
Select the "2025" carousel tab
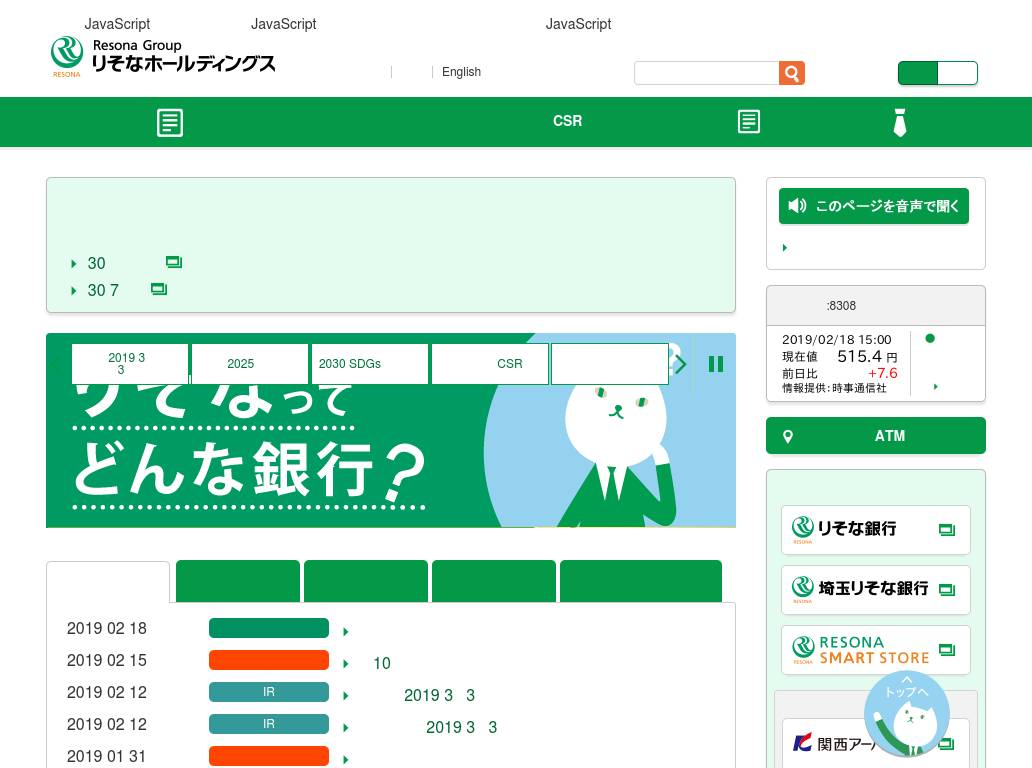pyautogui.click(x=250, y=363)
